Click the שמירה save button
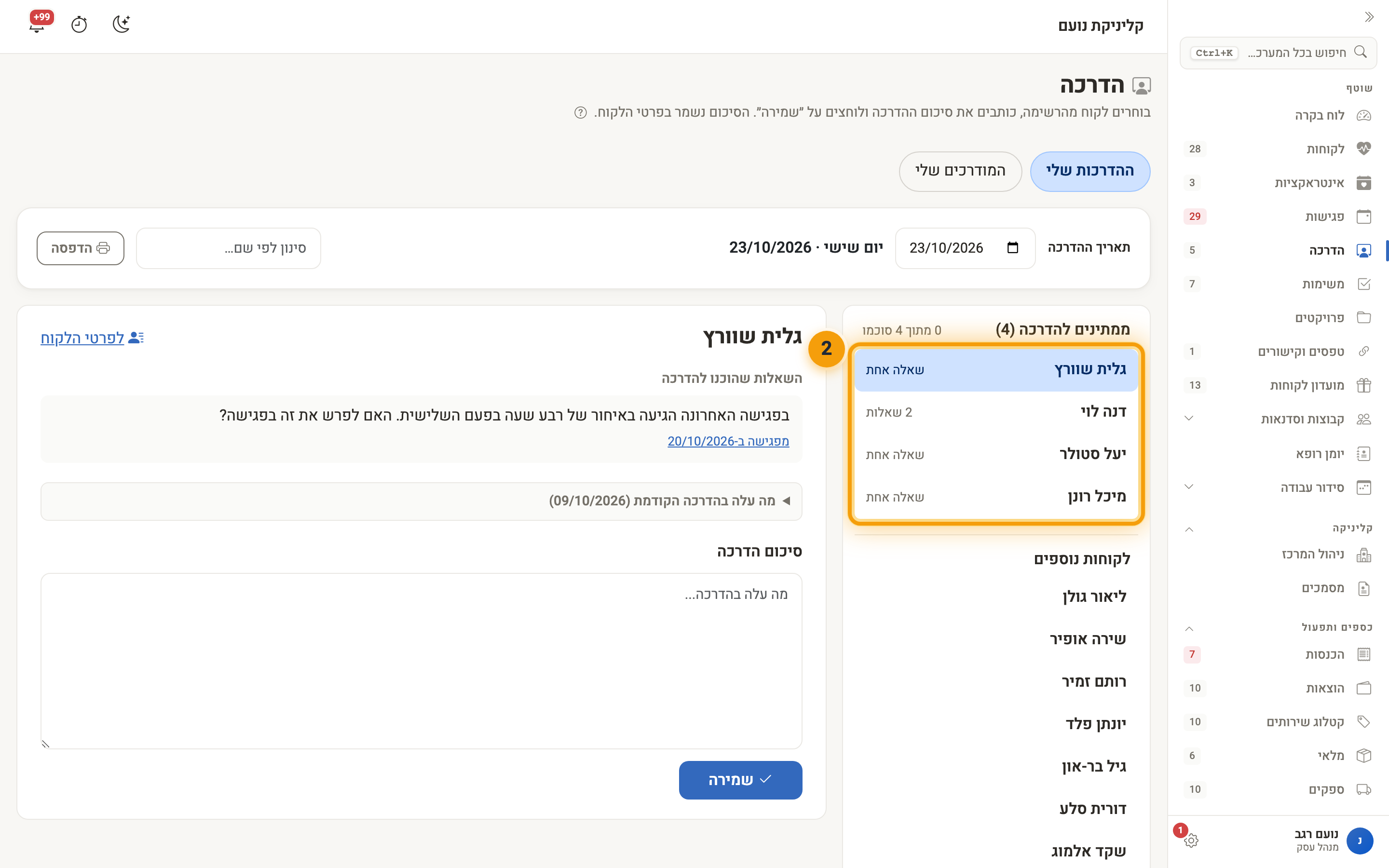Viewport: 1389px width, 868px height. [740, 780]
